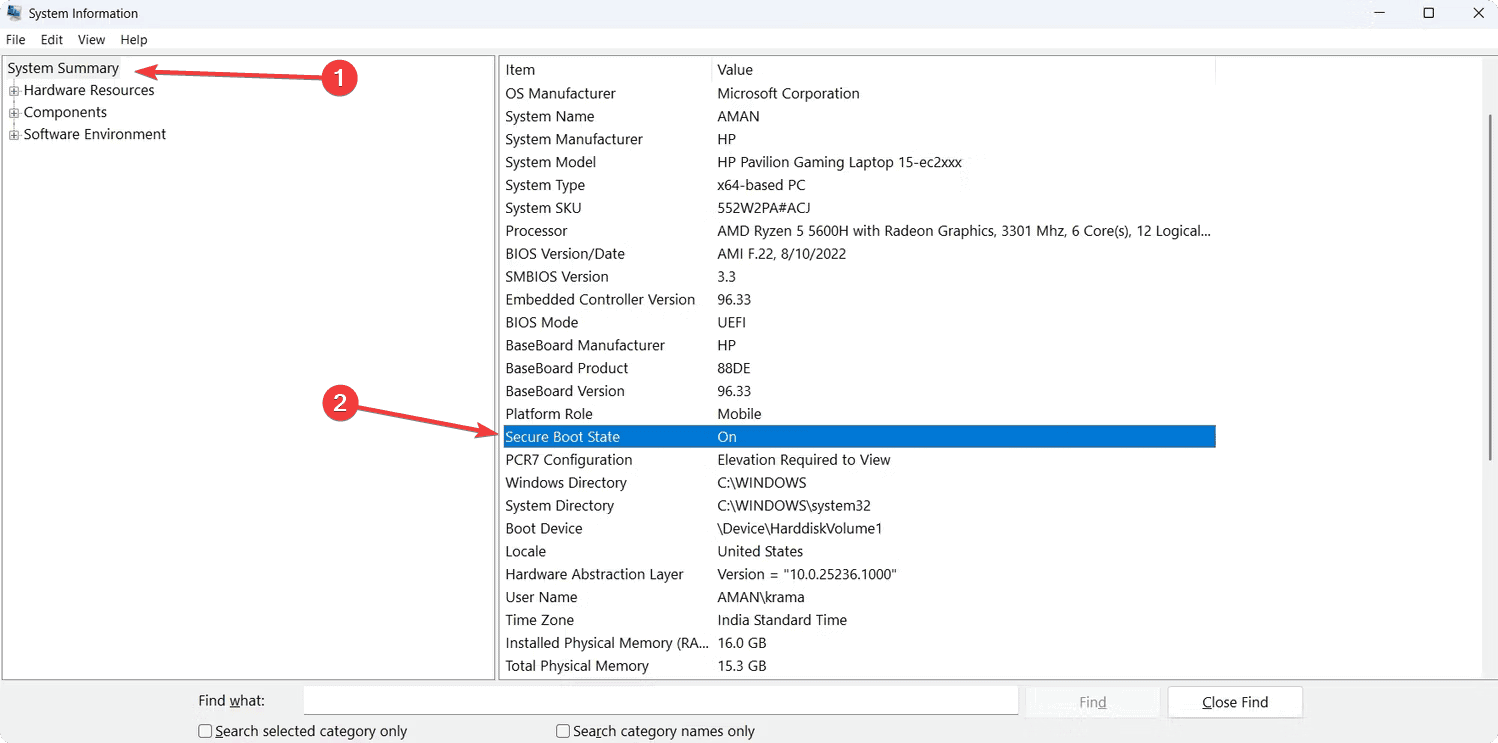Image resolution: width=1498 pixels, height=743 pixels.
Task: Enable Search category names only checkbox
Action: pos(563,731)
